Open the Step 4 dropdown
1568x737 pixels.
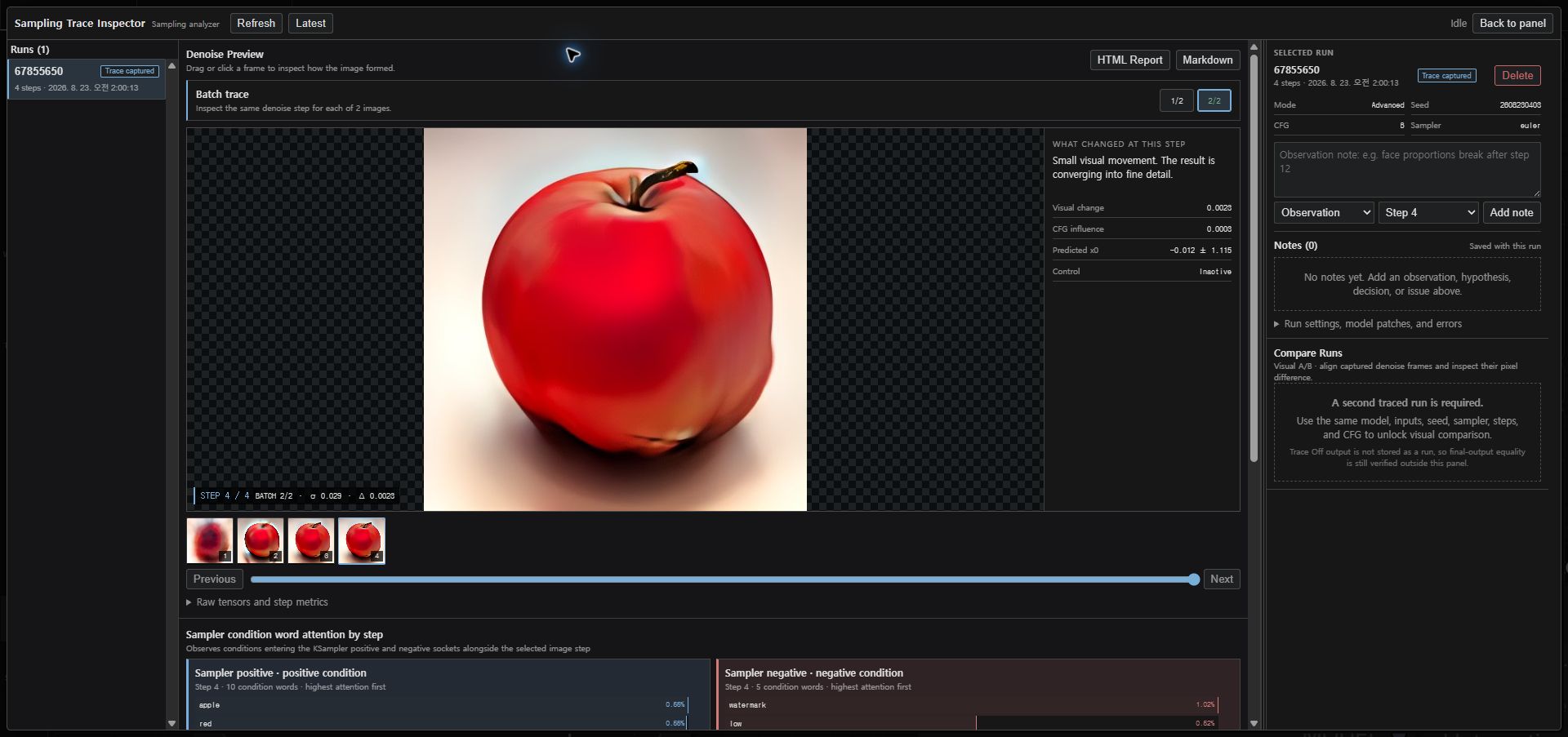pyautogui.click(x=1428, y=213)
